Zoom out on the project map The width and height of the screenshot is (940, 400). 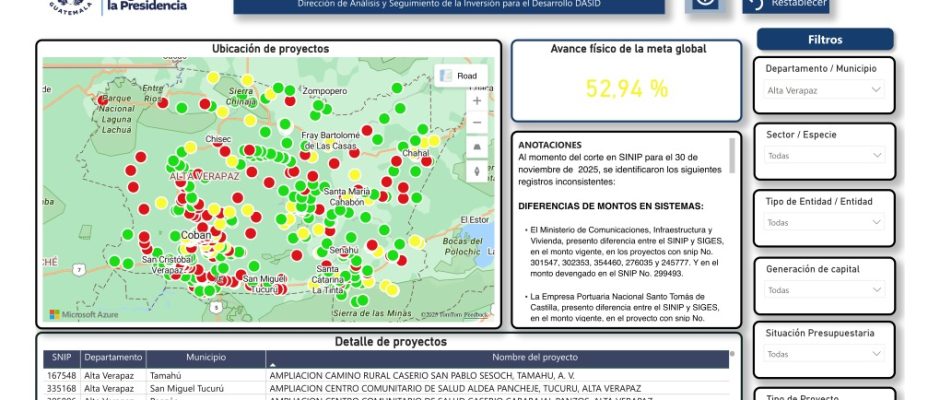[477, 123]
